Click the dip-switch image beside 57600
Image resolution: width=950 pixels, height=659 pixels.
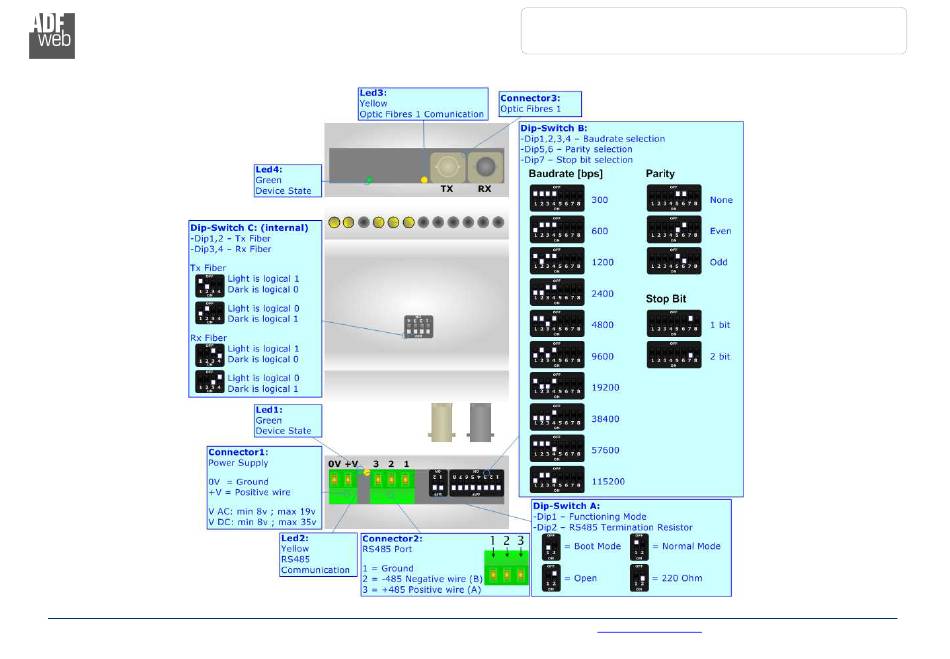pyautogui.click(x=557, y=449)
